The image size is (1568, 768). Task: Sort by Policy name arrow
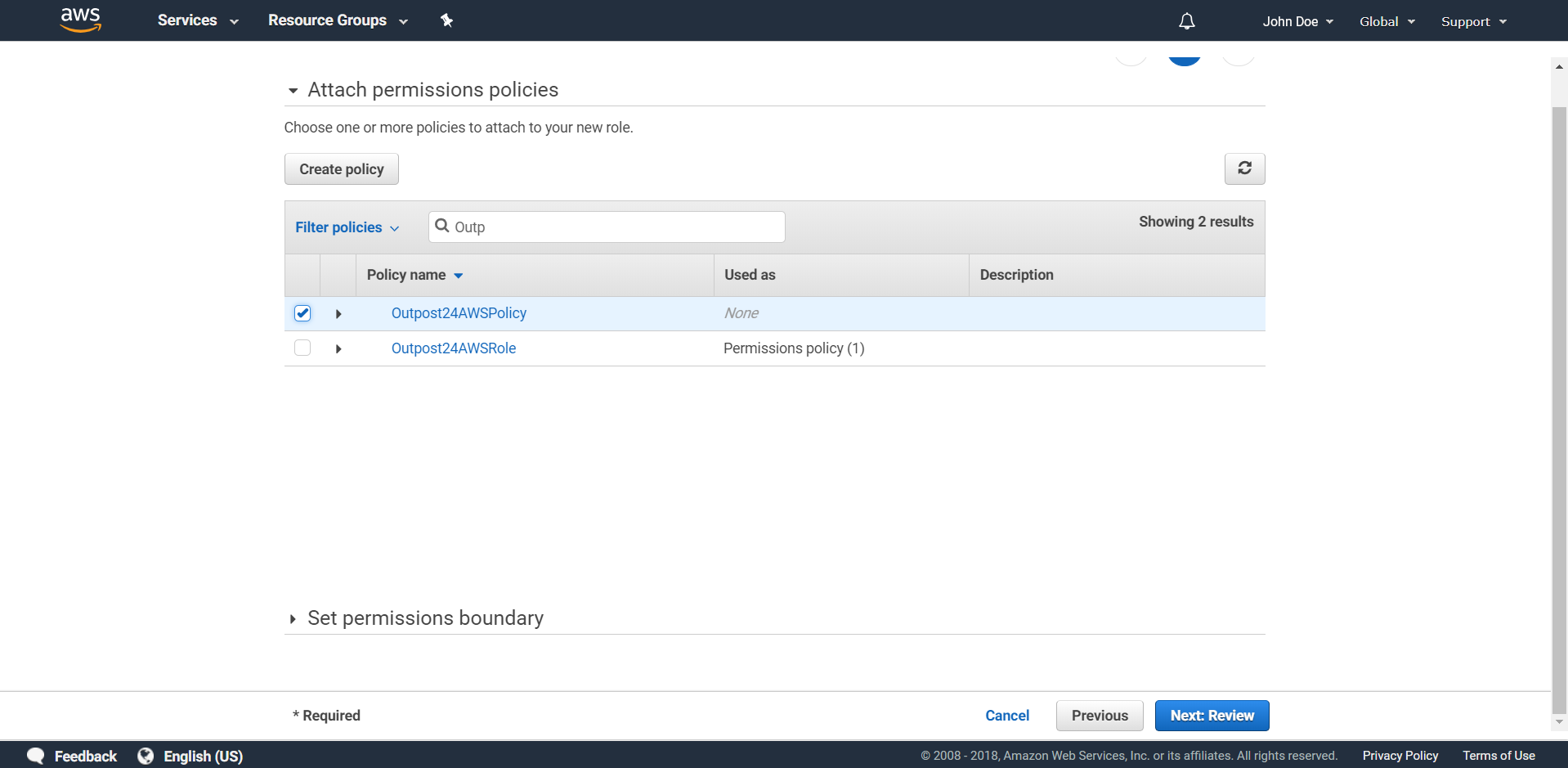point(458,276)
